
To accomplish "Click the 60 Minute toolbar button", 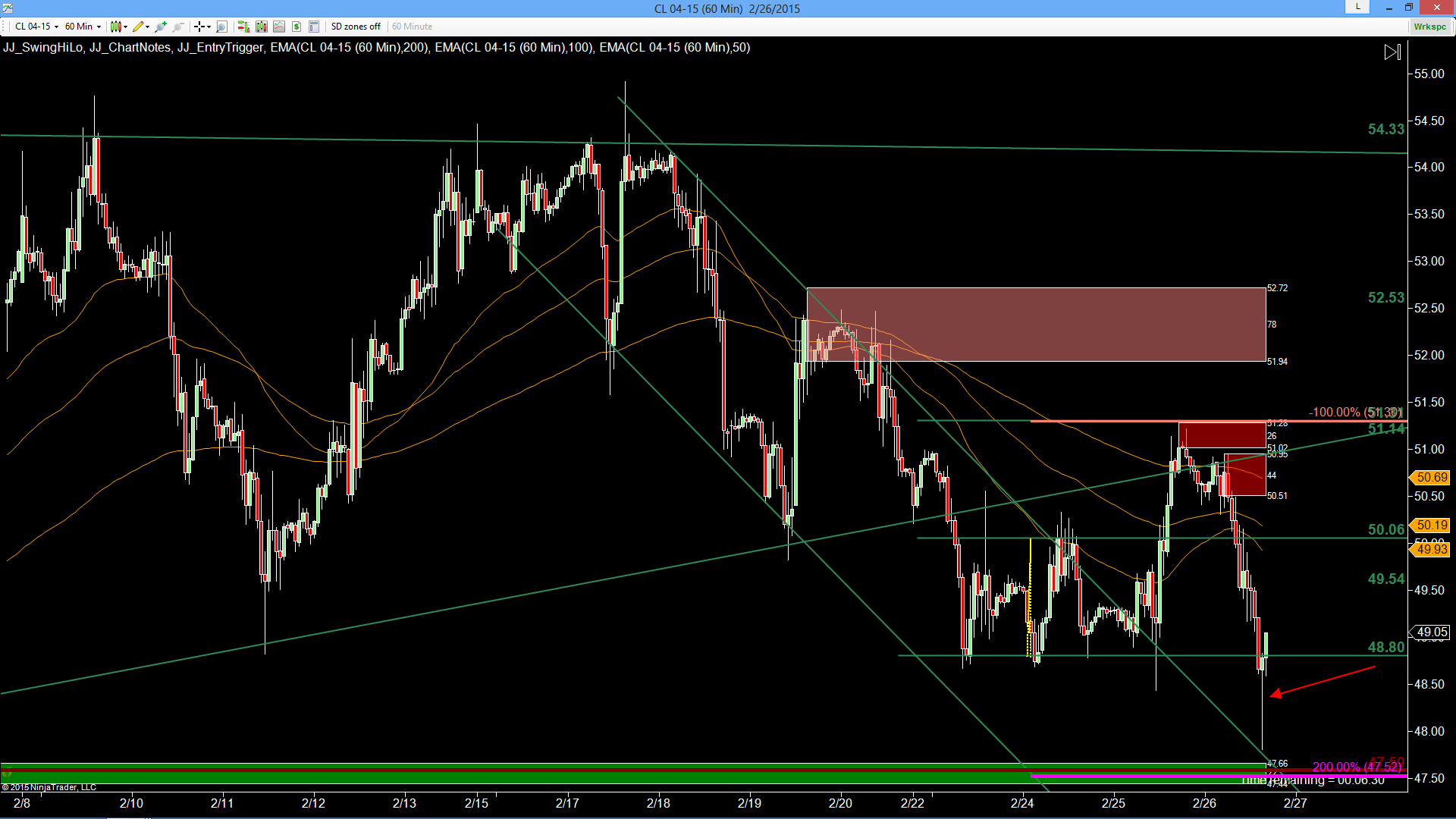I will tap(413, 27).
